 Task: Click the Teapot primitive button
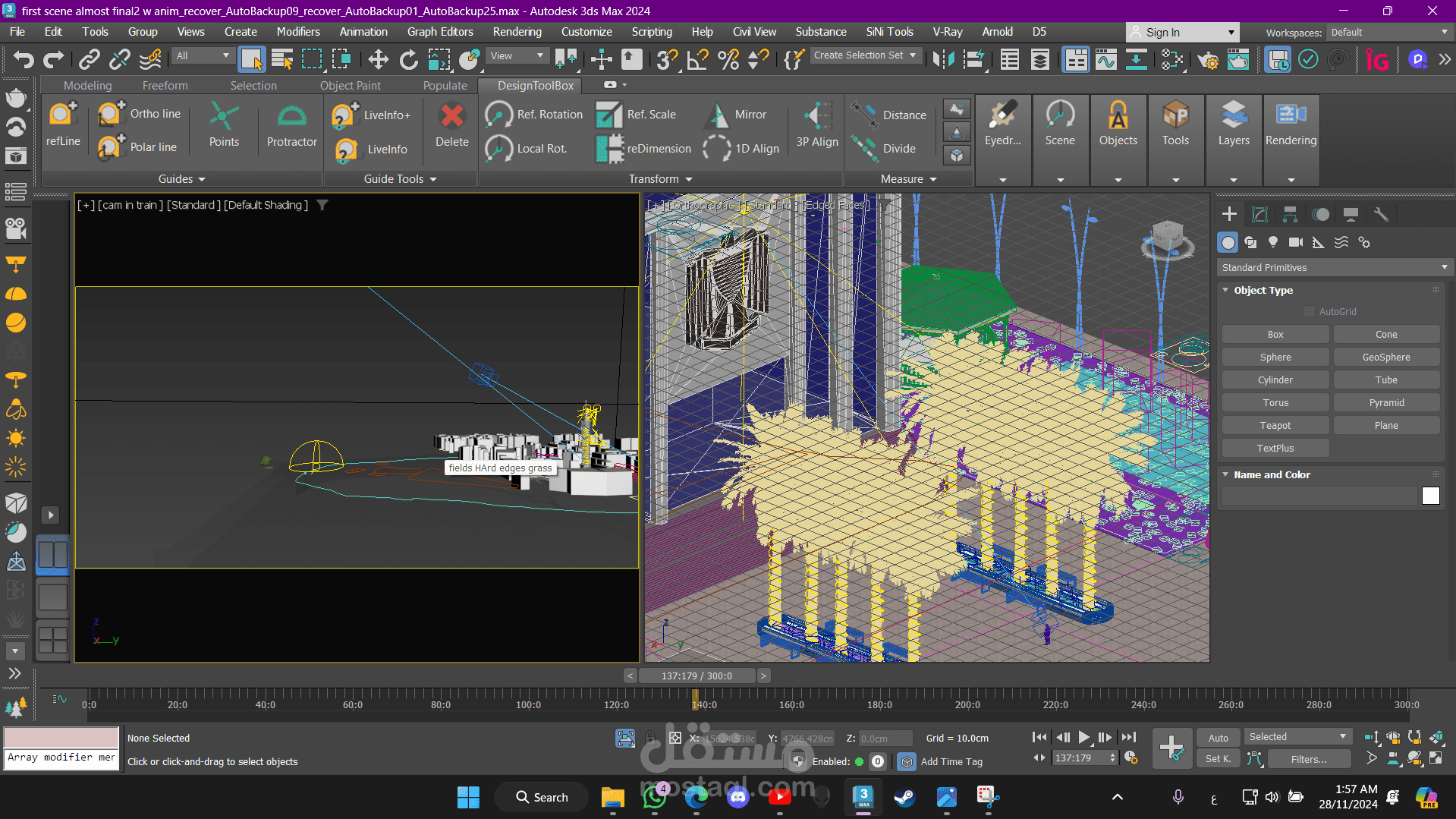point(1275,426)
